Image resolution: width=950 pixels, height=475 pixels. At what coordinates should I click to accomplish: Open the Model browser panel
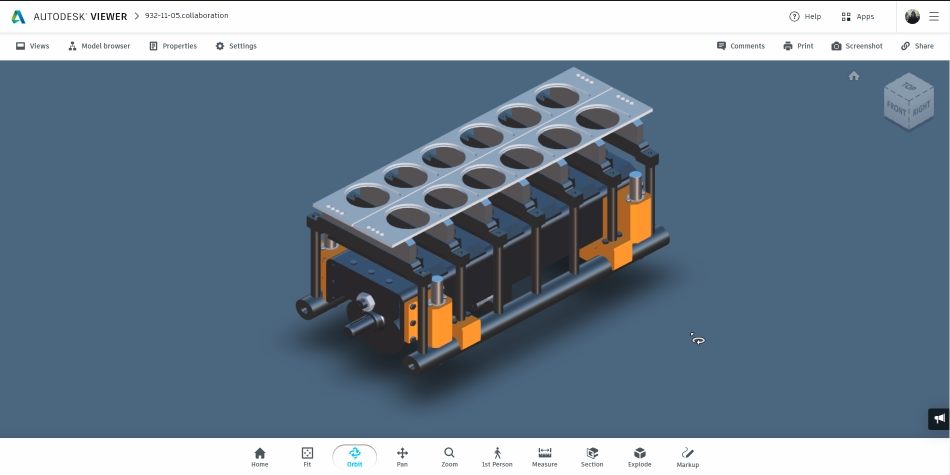click(99, 46)
